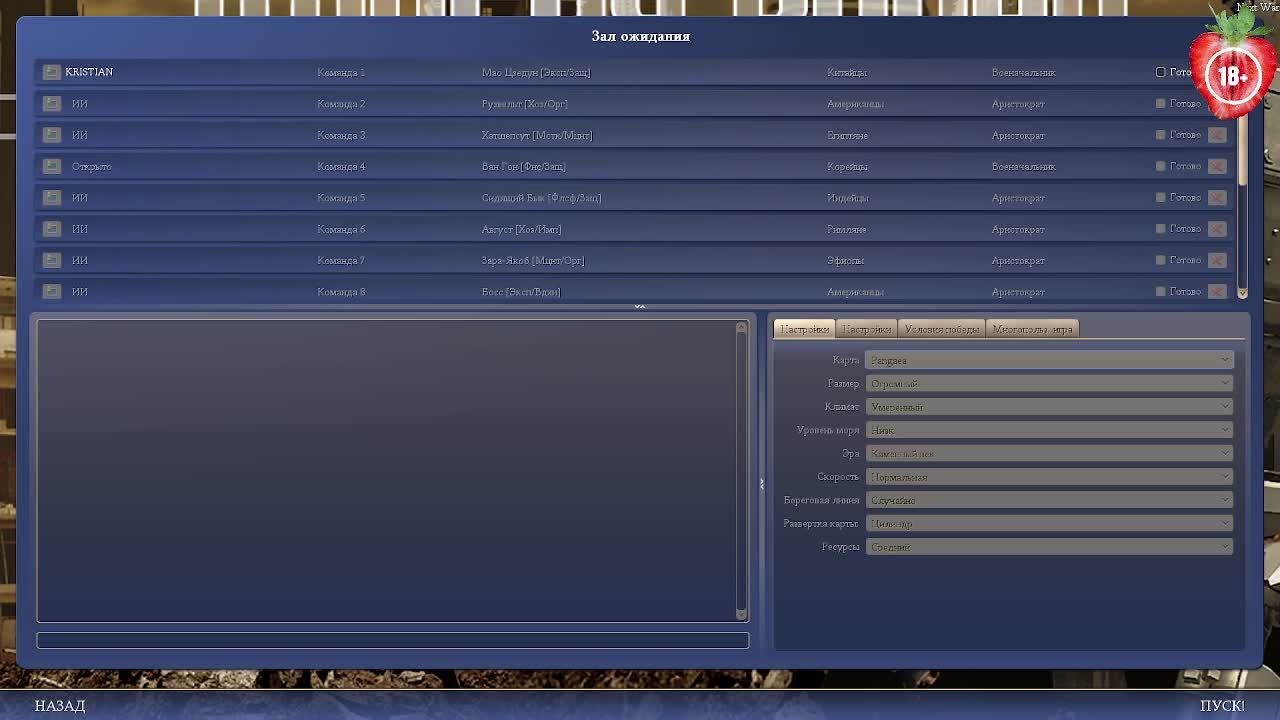The height and width of the screenshot is (720, 1280).
Task: Click leader Хатшепсут
Action: pos(537,135)
